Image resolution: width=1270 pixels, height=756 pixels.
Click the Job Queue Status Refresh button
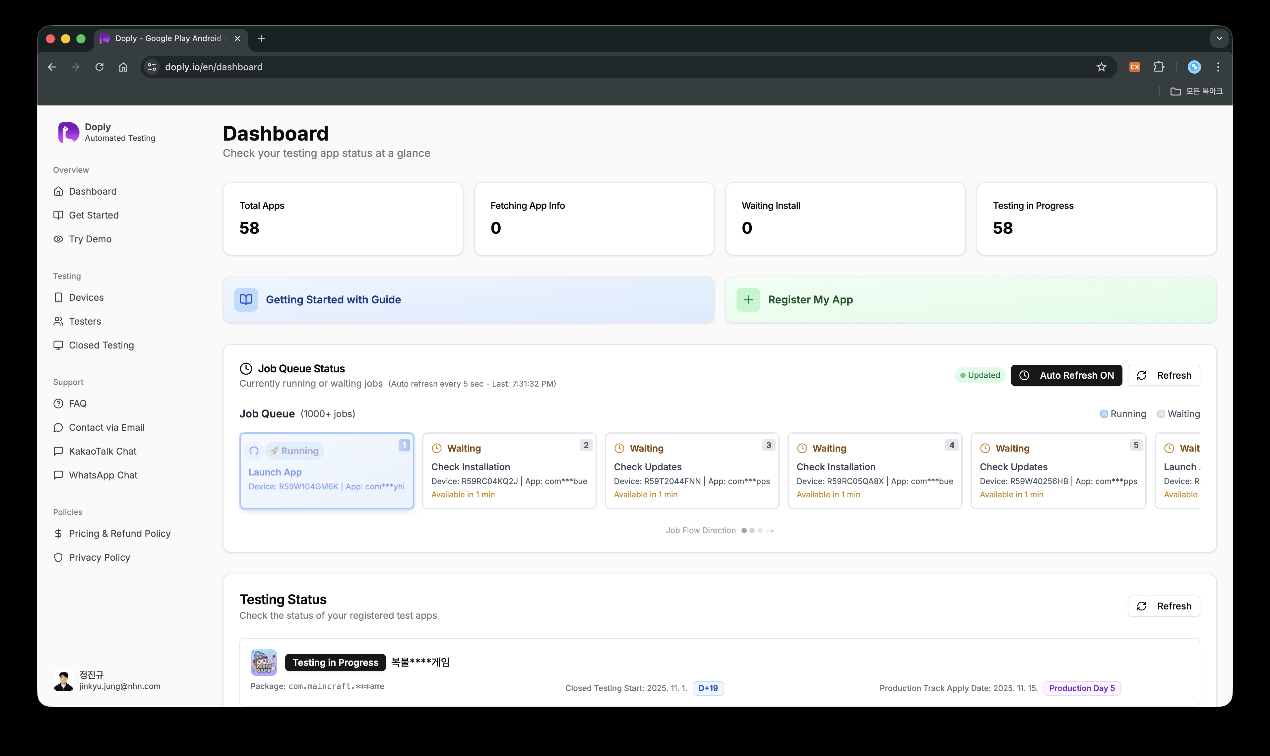tap(1164, 375)
